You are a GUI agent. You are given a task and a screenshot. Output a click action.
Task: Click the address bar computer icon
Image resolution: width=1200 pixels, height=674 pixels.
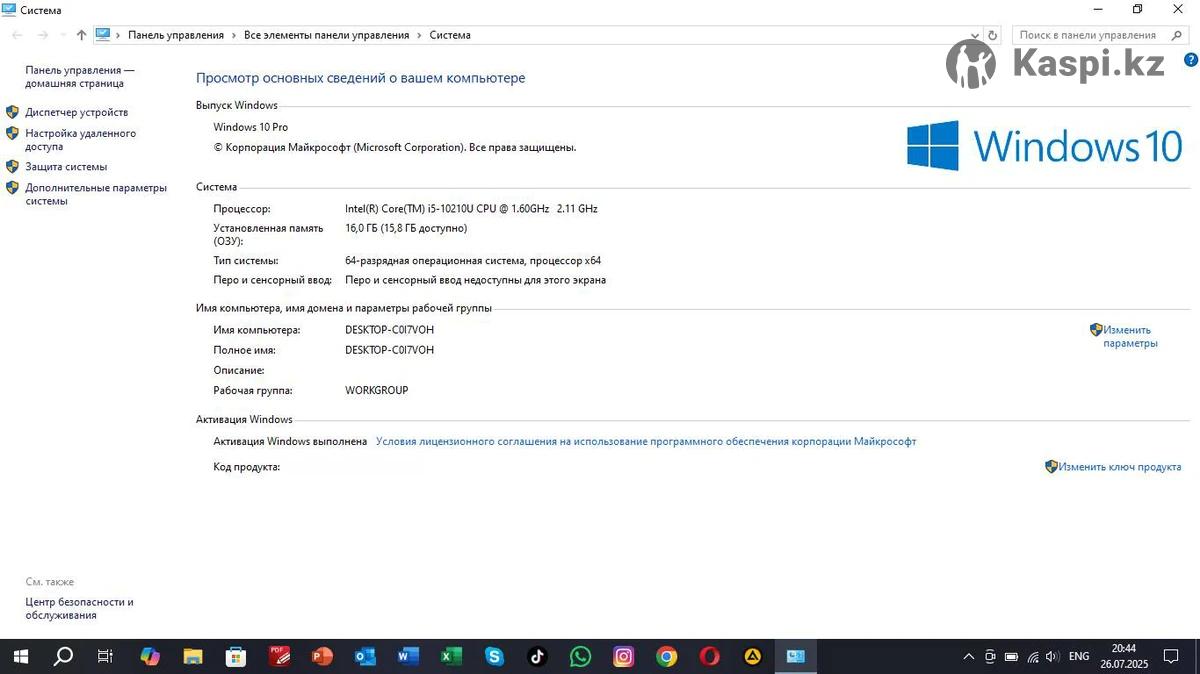103,35
